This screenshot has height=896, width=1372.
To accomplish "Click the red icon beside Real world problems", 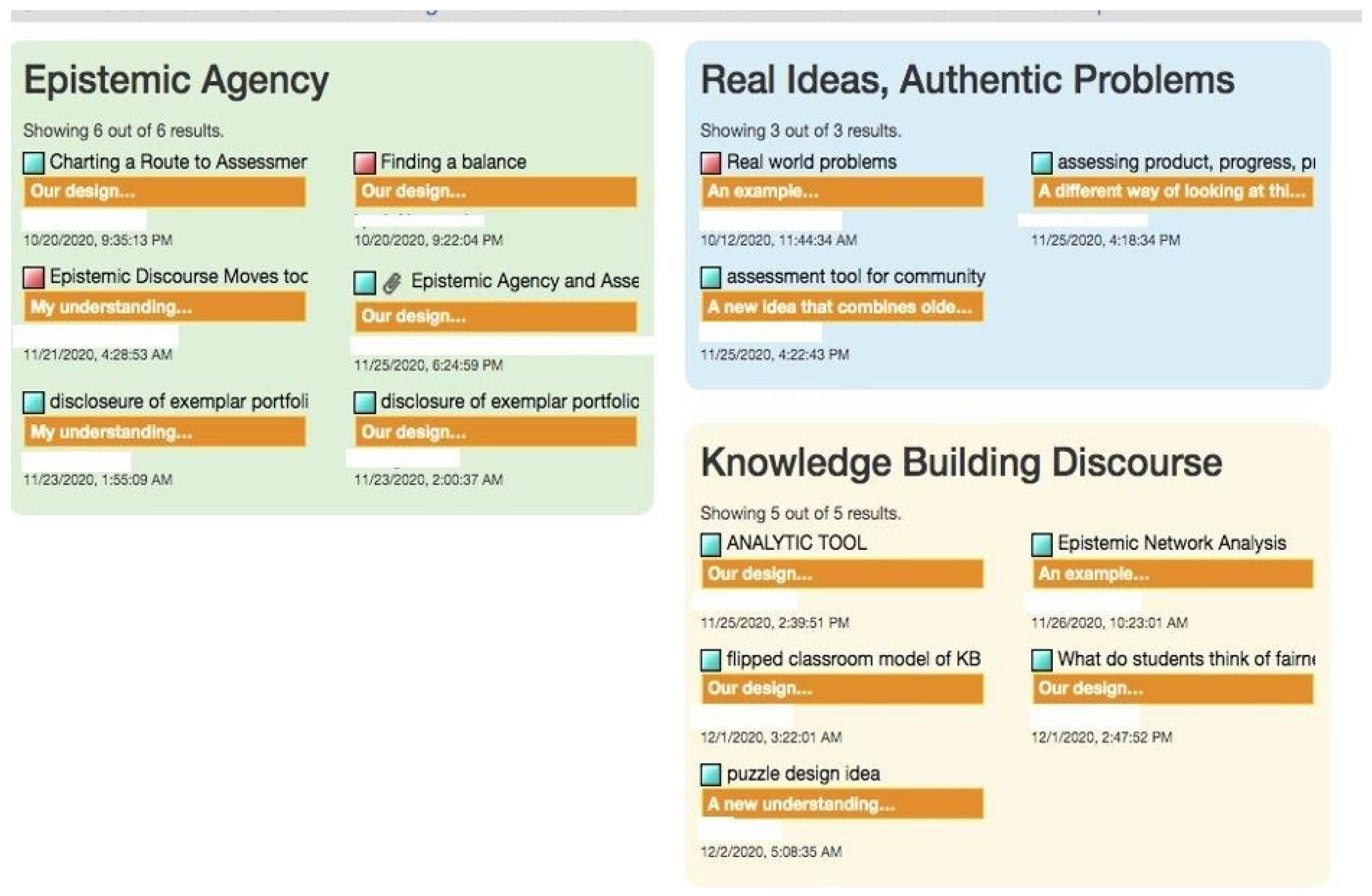I will click(710, 163).
